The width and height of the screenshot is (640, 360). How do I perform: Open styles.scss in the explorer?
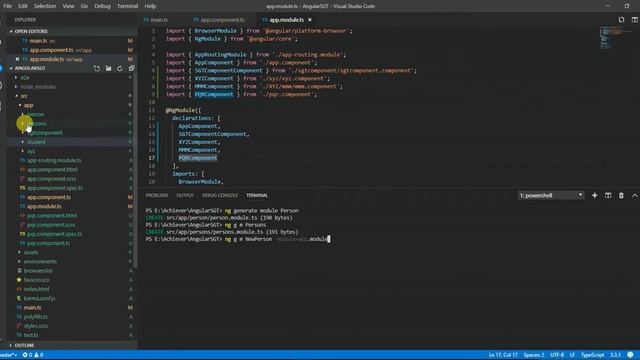(36, 326)
